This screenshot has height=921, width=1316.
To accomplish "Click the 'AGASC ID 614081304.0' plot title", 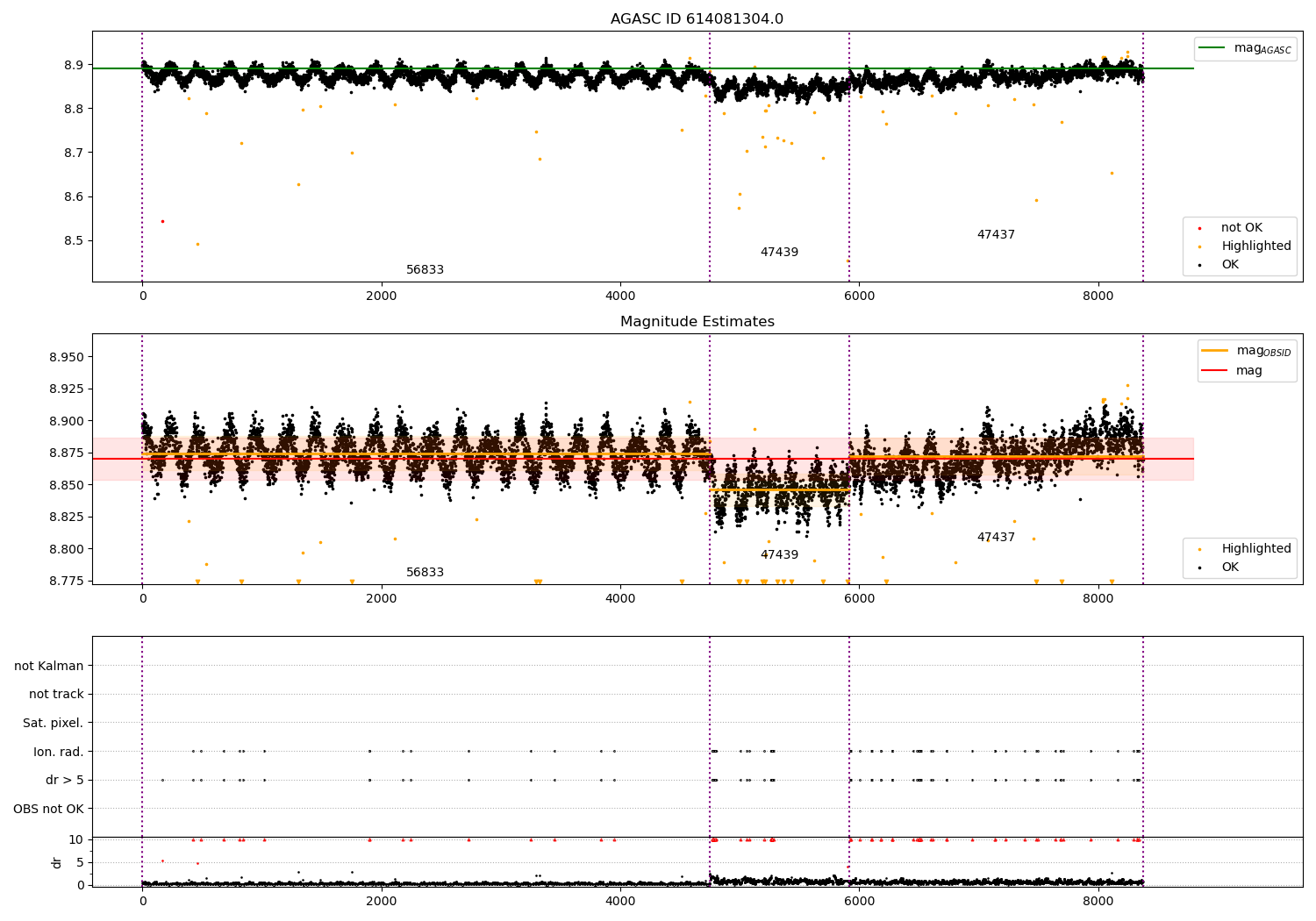I will 697,19.
